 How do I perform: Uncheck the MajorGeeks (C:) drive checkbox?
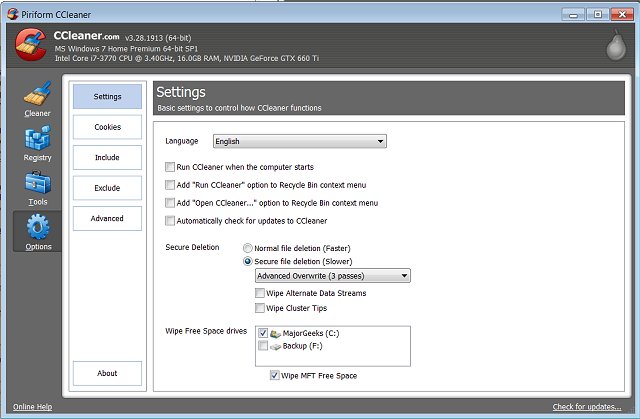[x=263, y=333]
